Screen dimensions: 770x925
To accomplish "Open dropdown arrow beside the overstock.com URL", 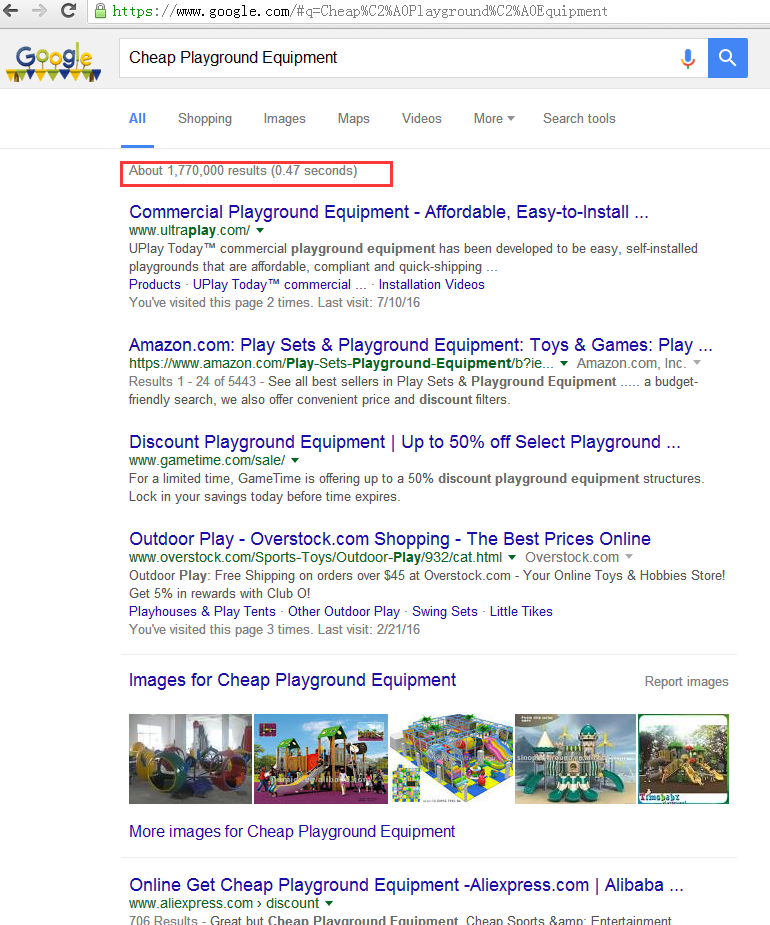I will (512, 557).
